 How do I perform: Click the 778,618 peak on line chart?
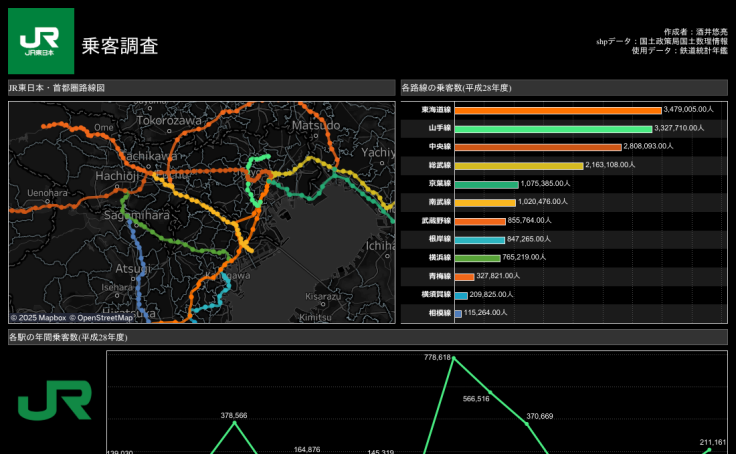(454, 358)
